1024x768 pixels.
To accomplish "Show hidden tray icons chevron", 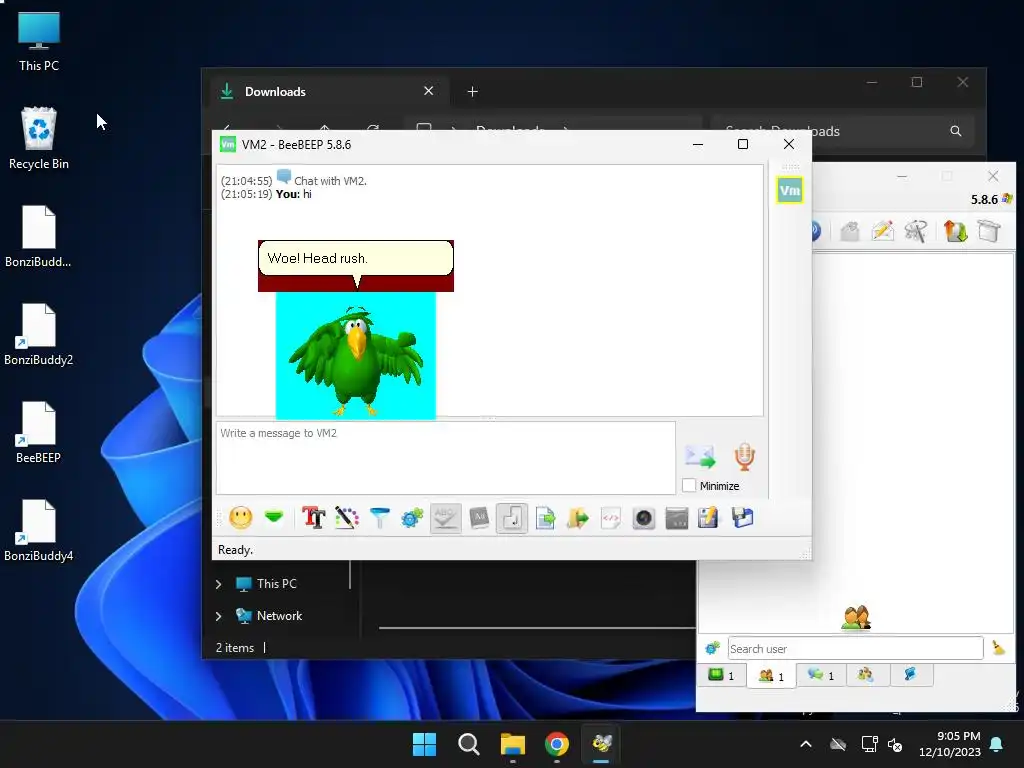I will pos(806,744).
